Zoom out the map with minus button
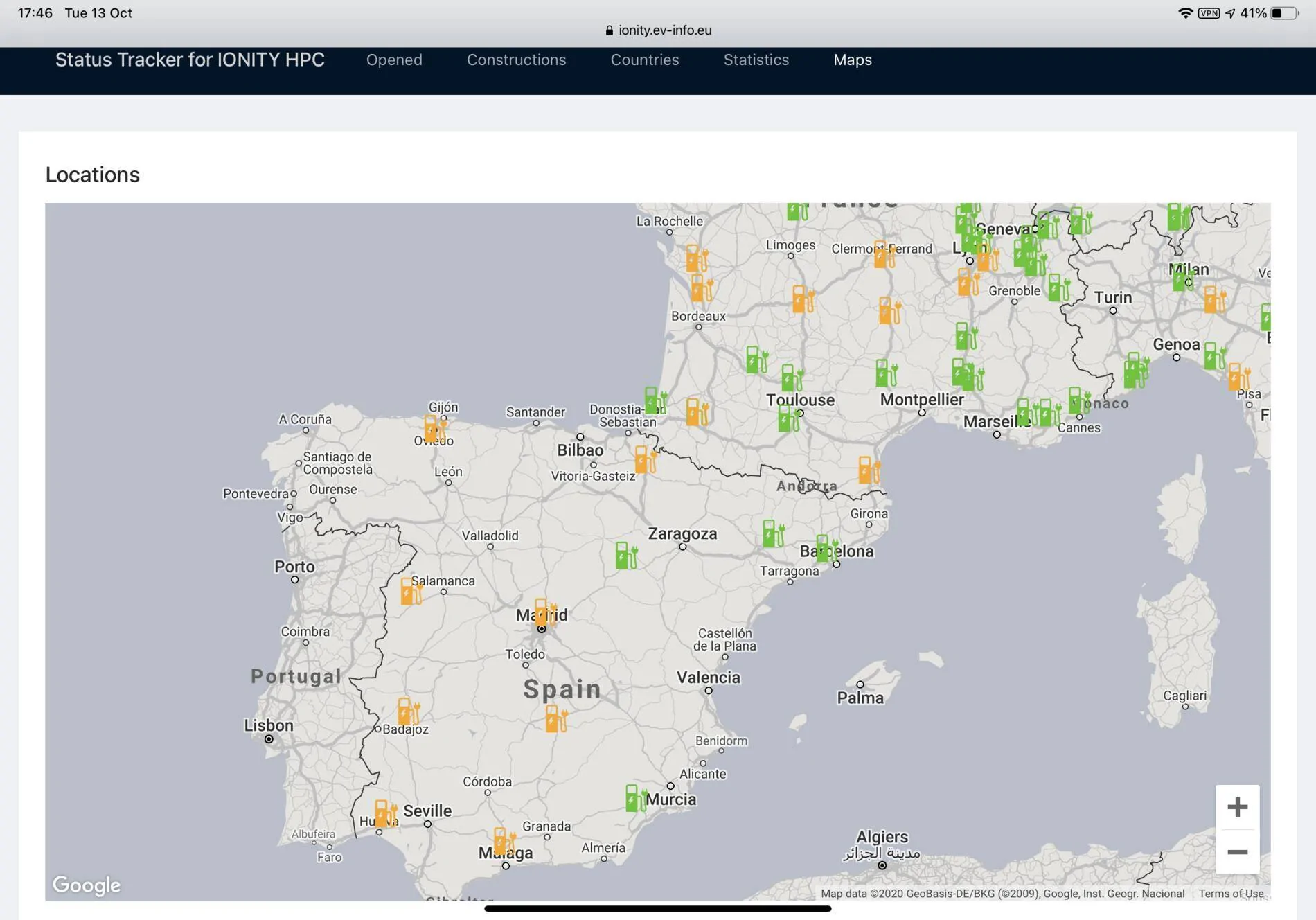The image size is (1316, 920). 1237,852
